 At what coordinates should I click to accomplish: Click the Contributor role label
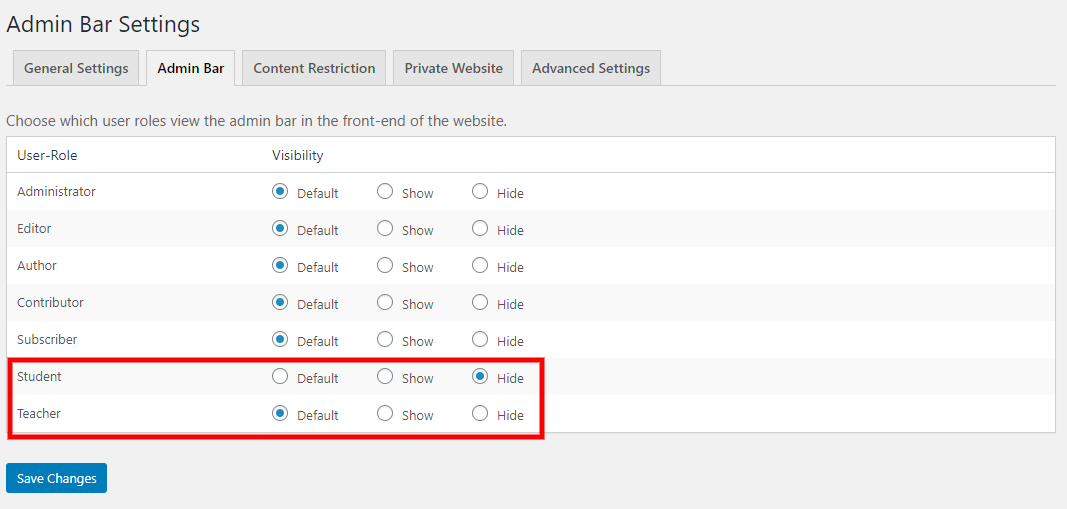pyautogui.click(x=50, y=302)
